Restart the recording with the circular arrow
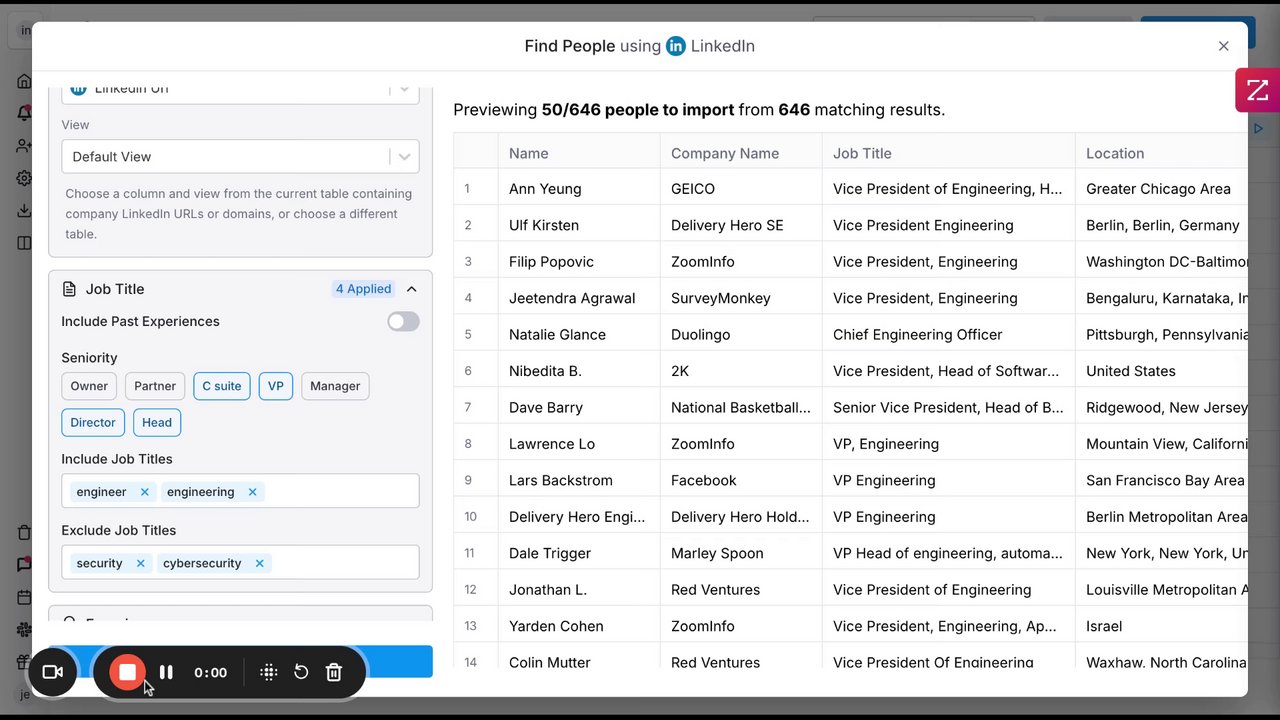Viewport: 1280px width, 720px height. (x=301, y=672)
